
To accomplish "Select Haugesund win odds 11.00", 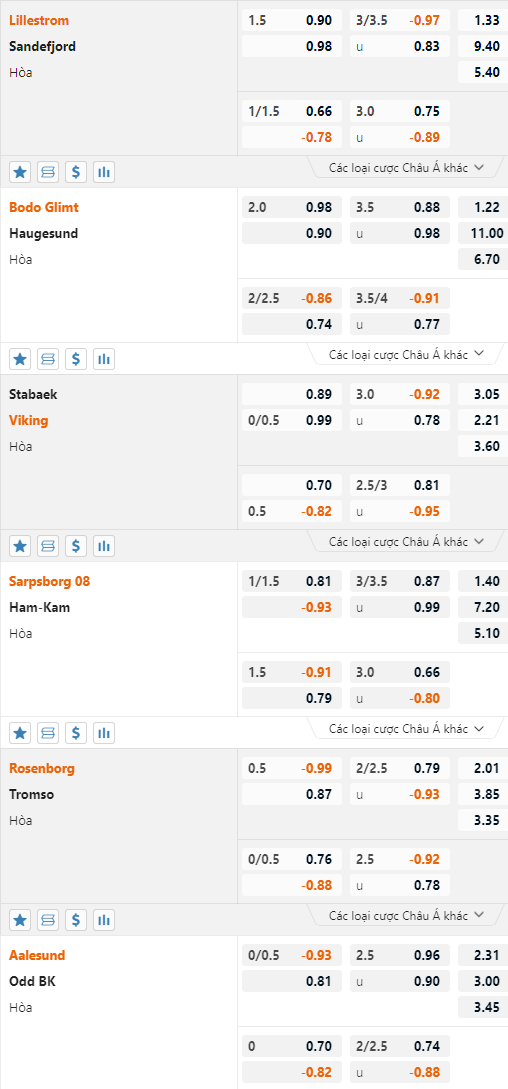I will pyautogui.click(x=483, y=233).
